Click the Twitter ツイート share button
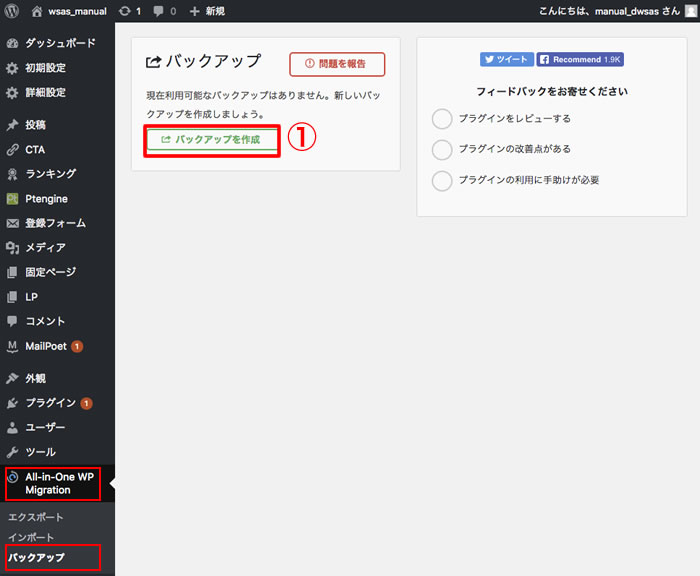This screenshot has height=576, width=700. 506,60
